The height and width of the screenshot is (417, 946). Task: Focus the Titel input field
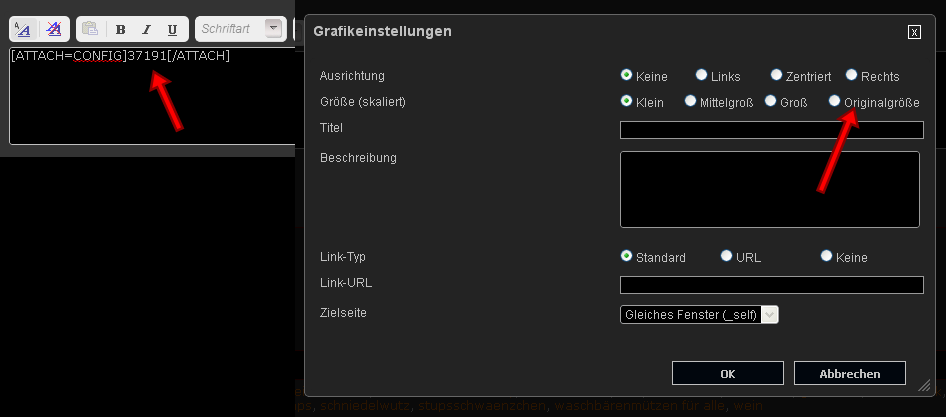tap(772, 130)
